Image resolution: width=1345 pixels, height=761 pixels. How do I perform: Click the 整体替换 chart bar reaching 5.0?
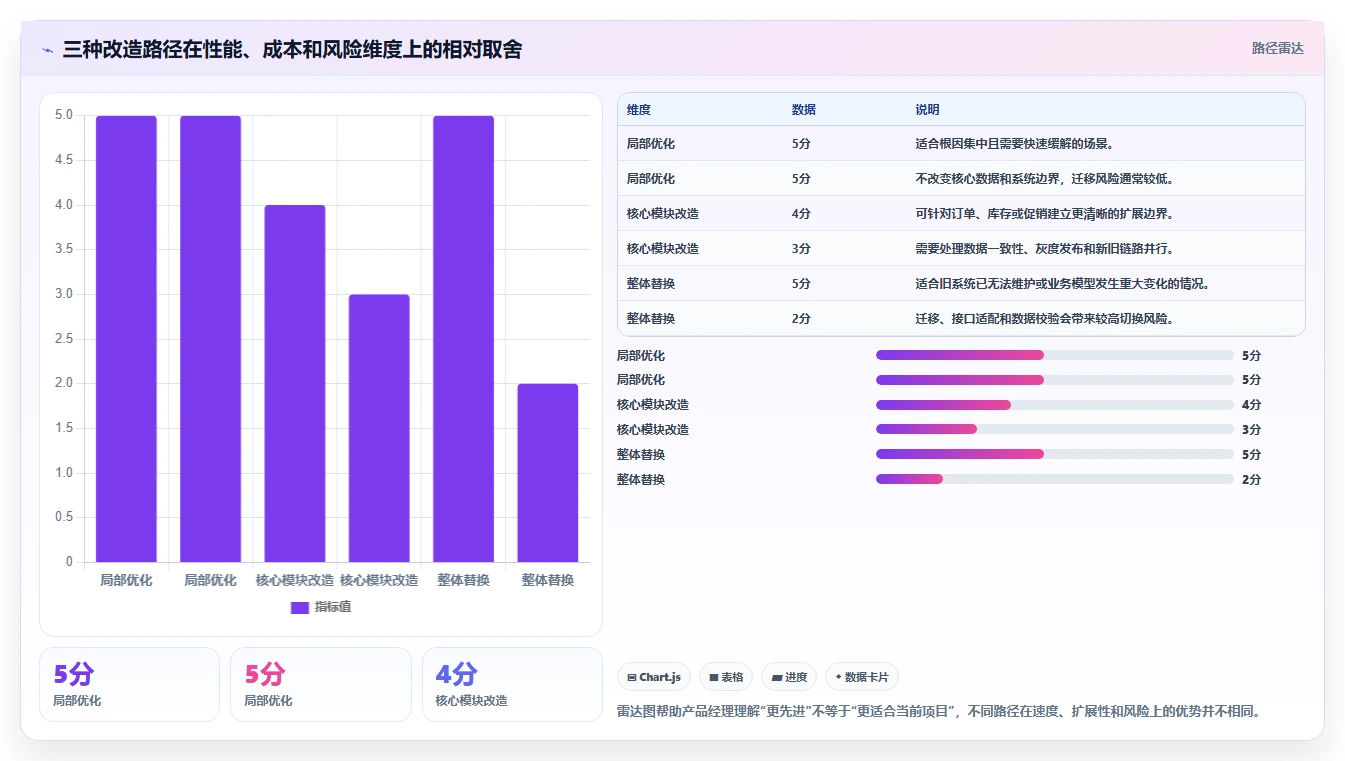pos(463,339)
